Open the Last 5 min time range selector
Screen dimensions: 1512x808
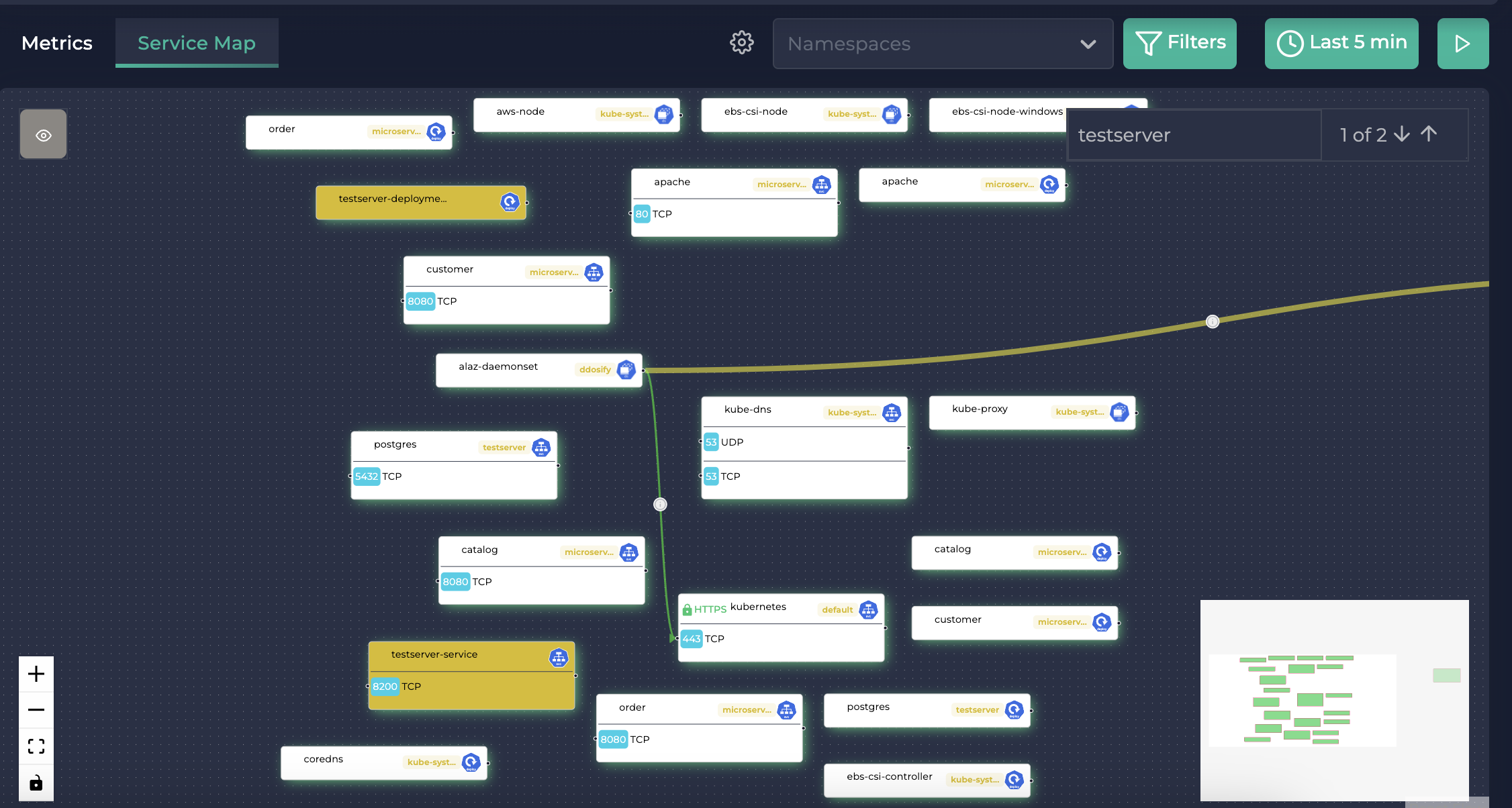1341,43
